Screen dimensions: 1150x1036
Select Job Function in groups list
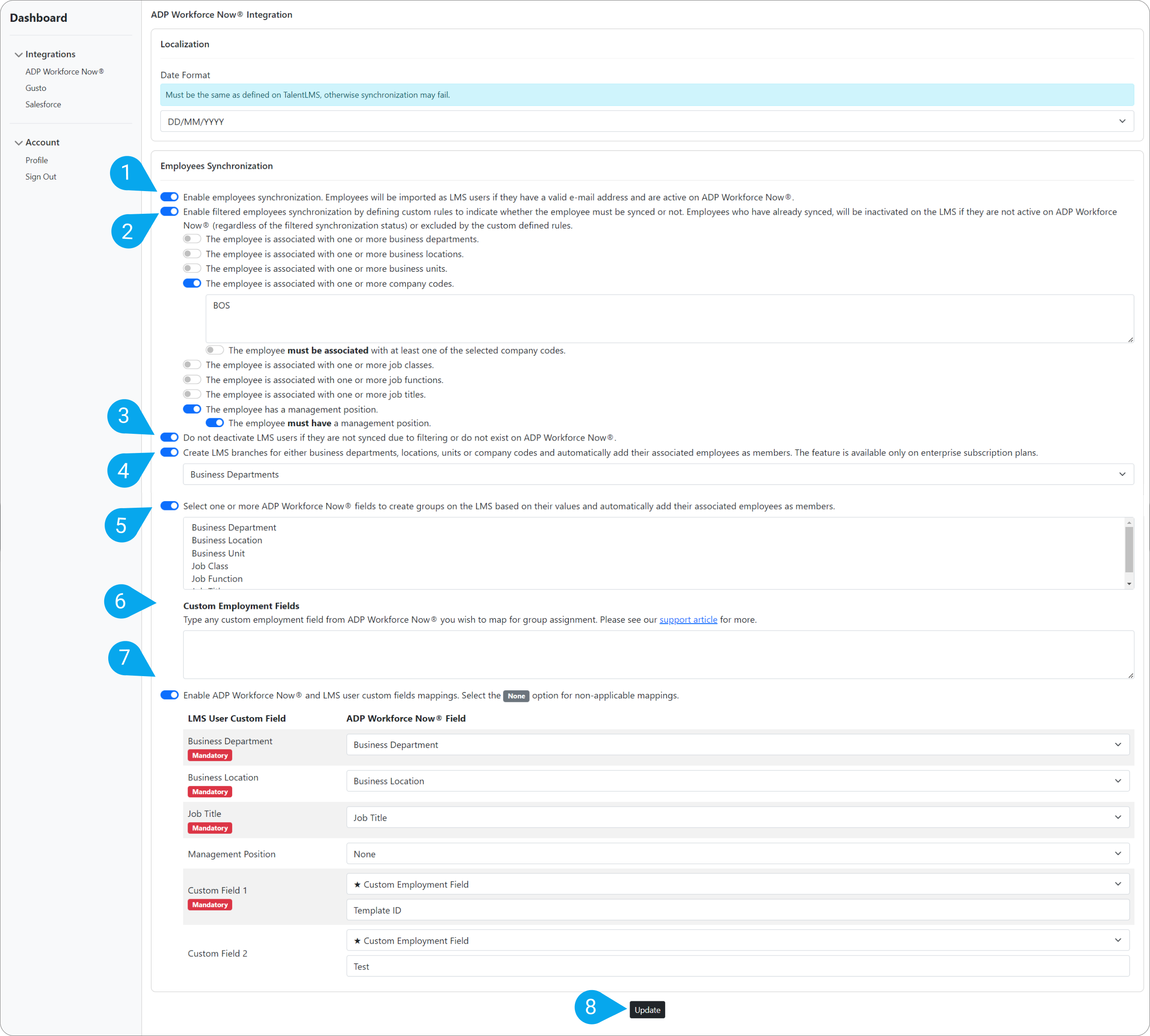pyautogui.click(x=217, y=579)
